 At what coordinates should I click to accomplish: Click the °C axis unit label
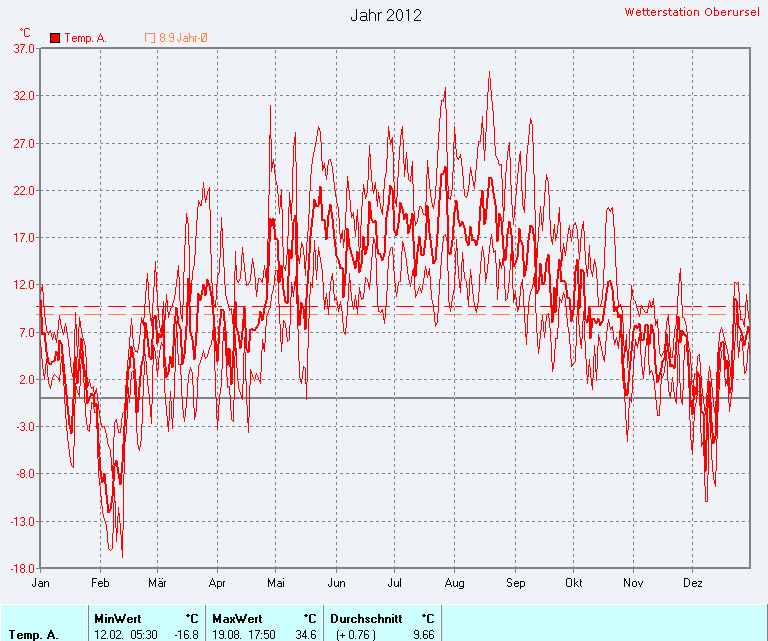click(x=25, y=33)
